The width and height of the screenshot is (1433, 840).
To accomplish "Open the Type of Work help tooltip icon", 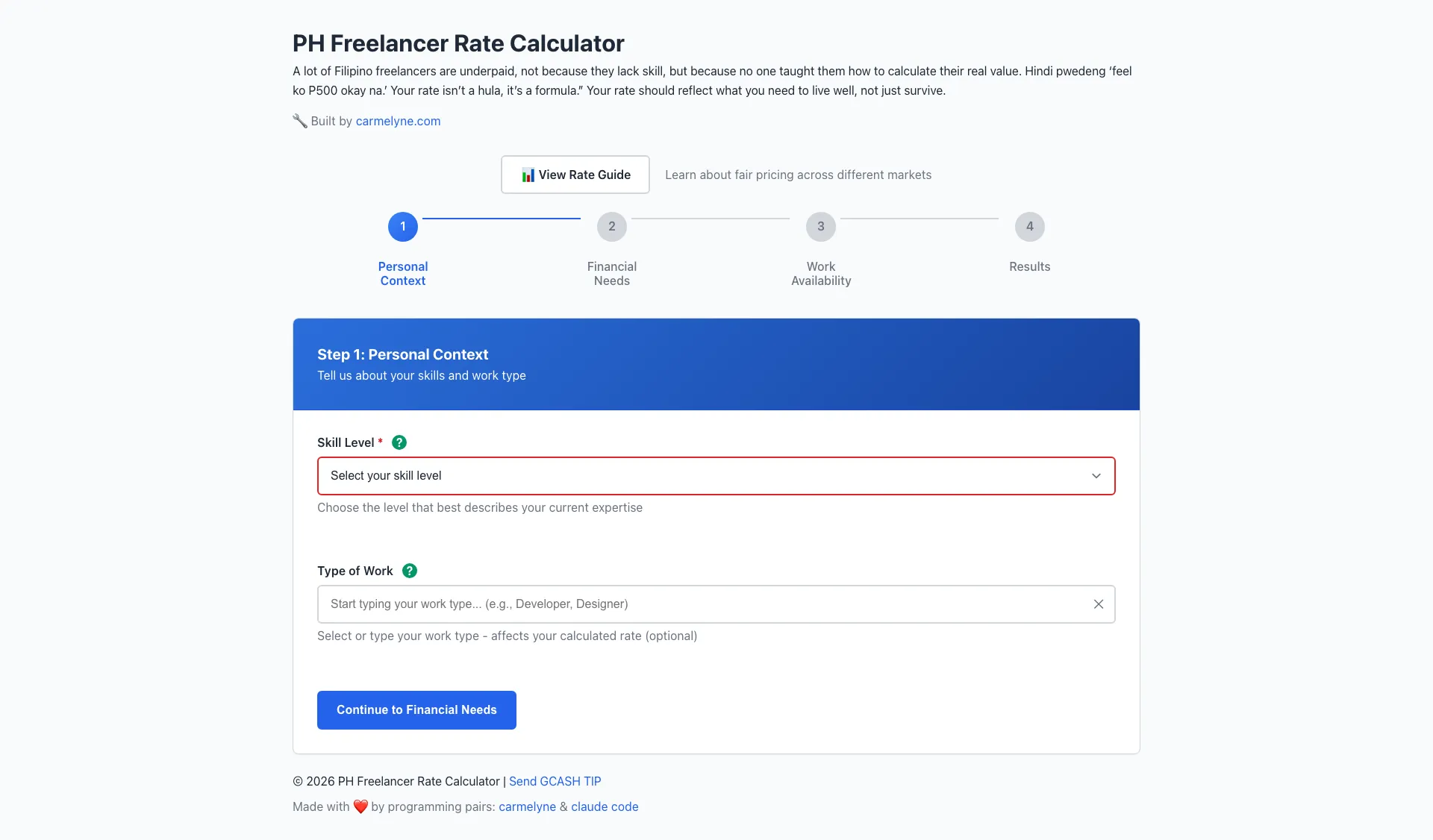I will (x=409, y=571).
